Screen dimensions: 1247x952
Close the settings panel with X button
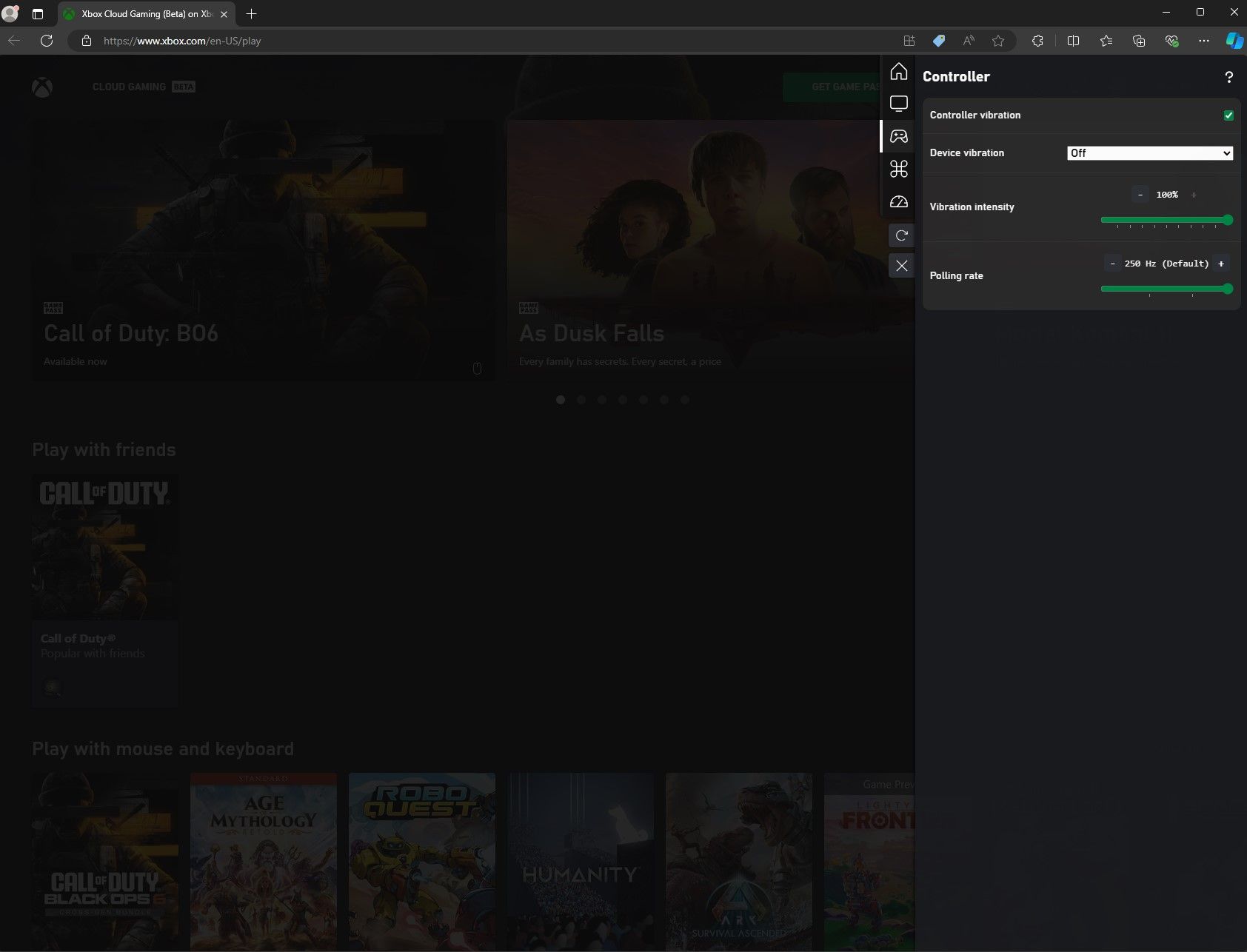pyautogui.click(x=901, y=266)
